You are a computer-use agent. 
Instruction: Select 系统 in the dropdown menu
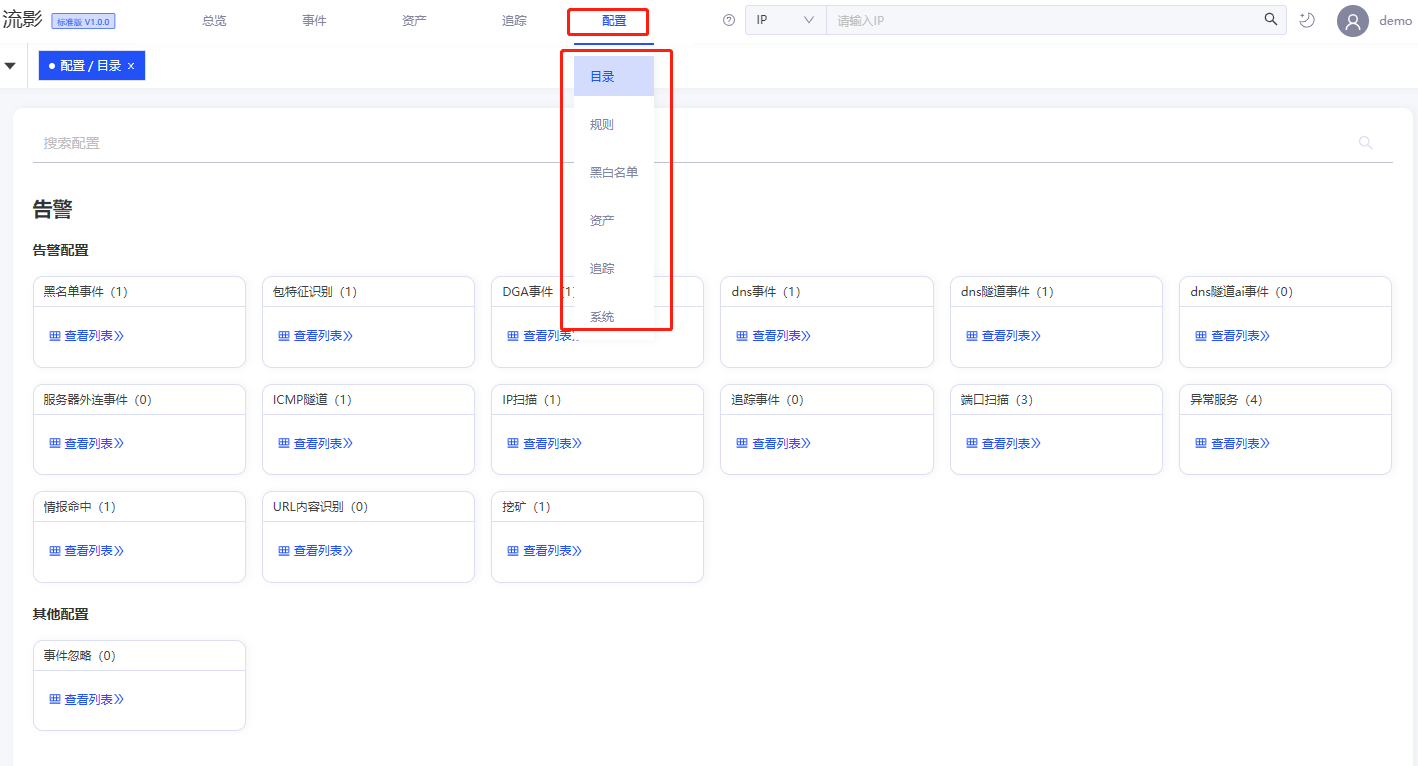614,316
